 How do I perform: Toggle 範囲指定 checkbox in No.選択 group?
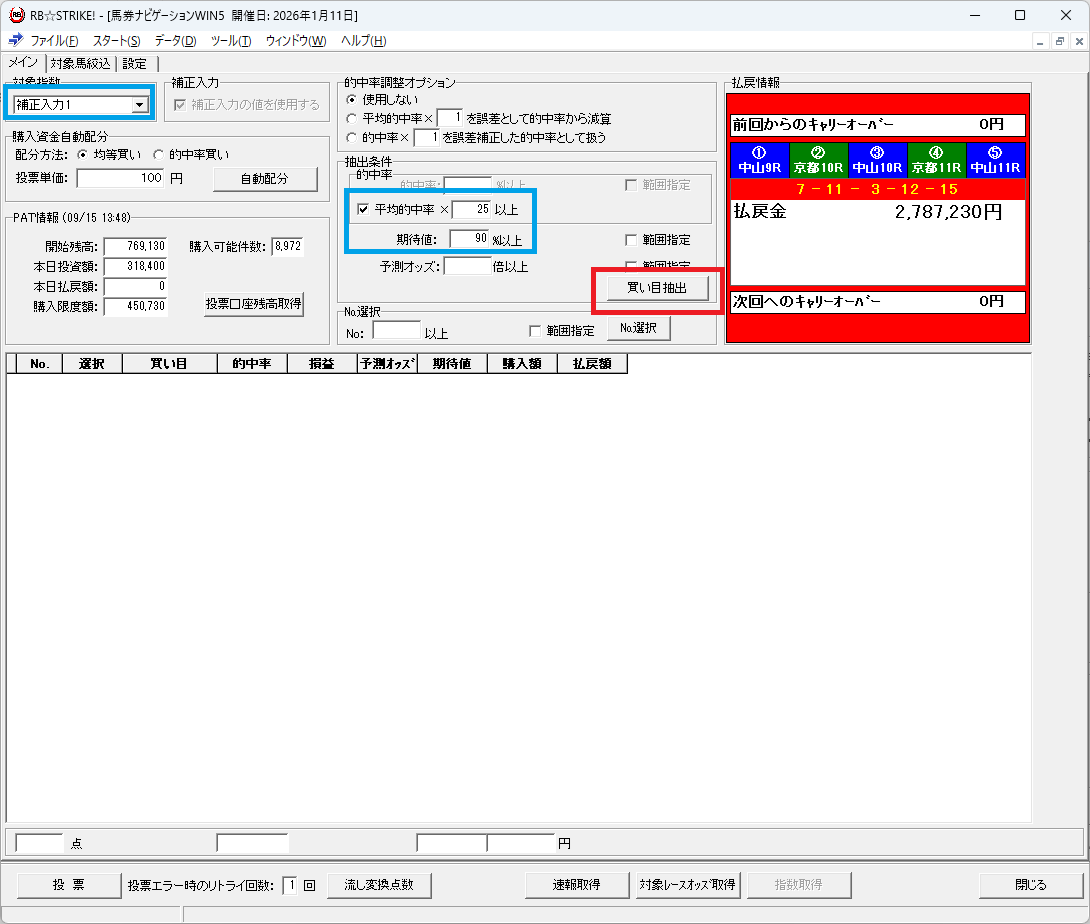[535, 331]
